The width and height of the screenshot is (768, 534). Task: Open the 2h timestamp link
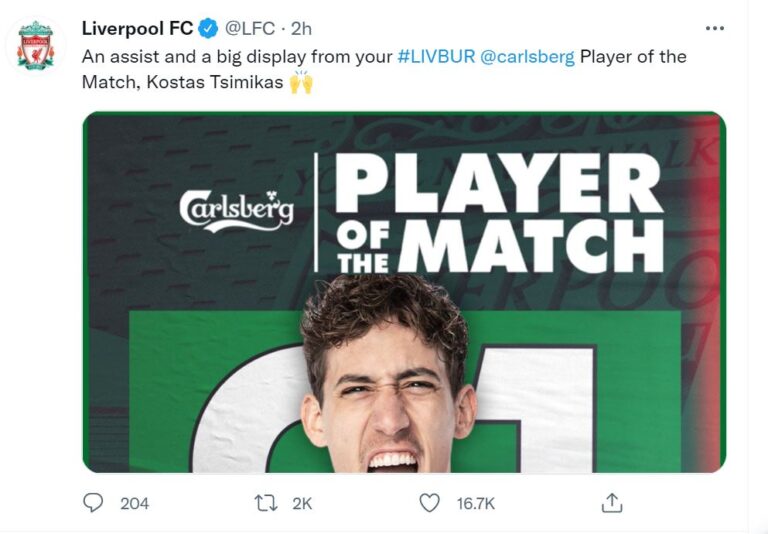301,29
